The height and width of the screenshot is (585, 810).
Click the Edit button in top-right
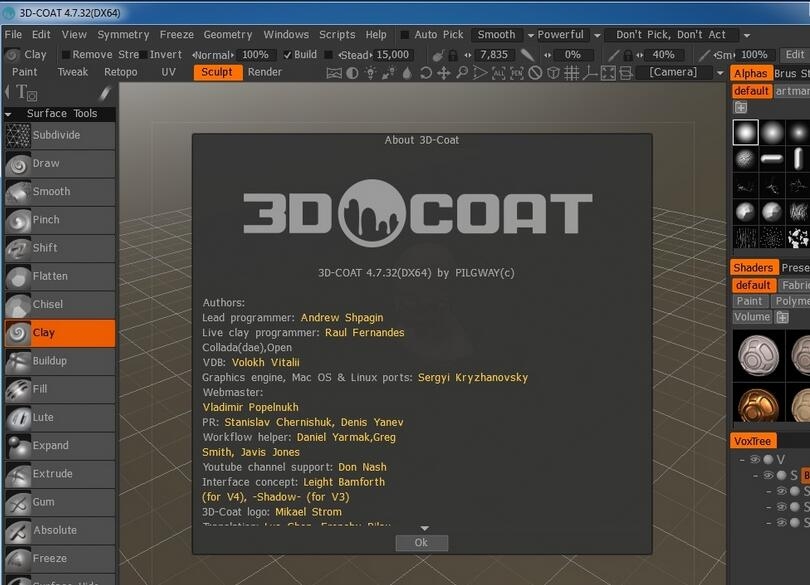coord(794,55)
